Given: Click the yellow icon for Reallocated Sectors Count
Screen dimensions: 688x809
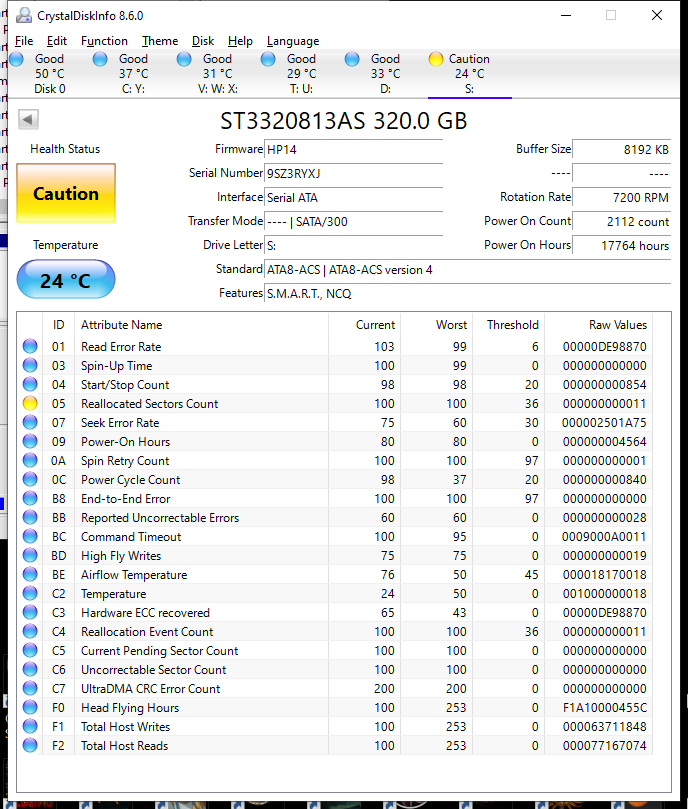Looking at the screenshot, I should click(x=30, y=403).
